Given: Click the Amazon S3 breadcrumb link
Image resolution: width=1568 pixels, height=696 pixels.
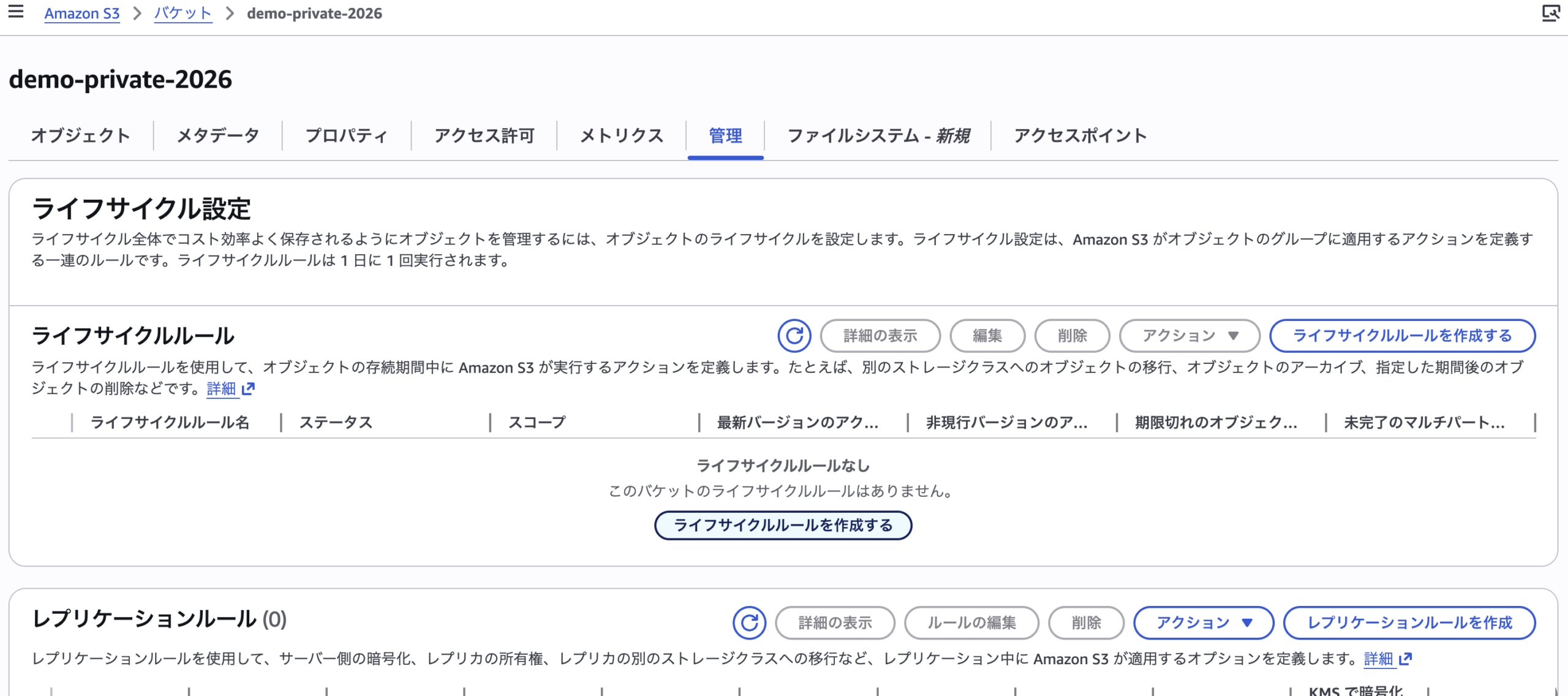Looking at the screenshot, I should [82, 13].
